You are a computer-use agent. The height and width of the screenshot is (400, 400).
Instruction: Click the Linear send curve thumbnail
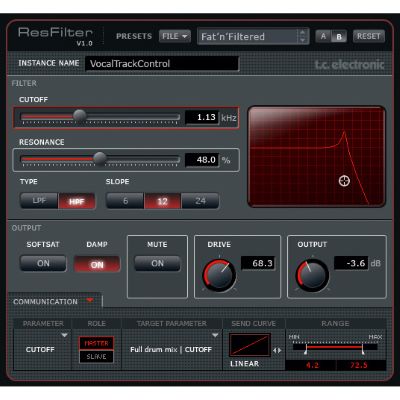coord(250,345)
